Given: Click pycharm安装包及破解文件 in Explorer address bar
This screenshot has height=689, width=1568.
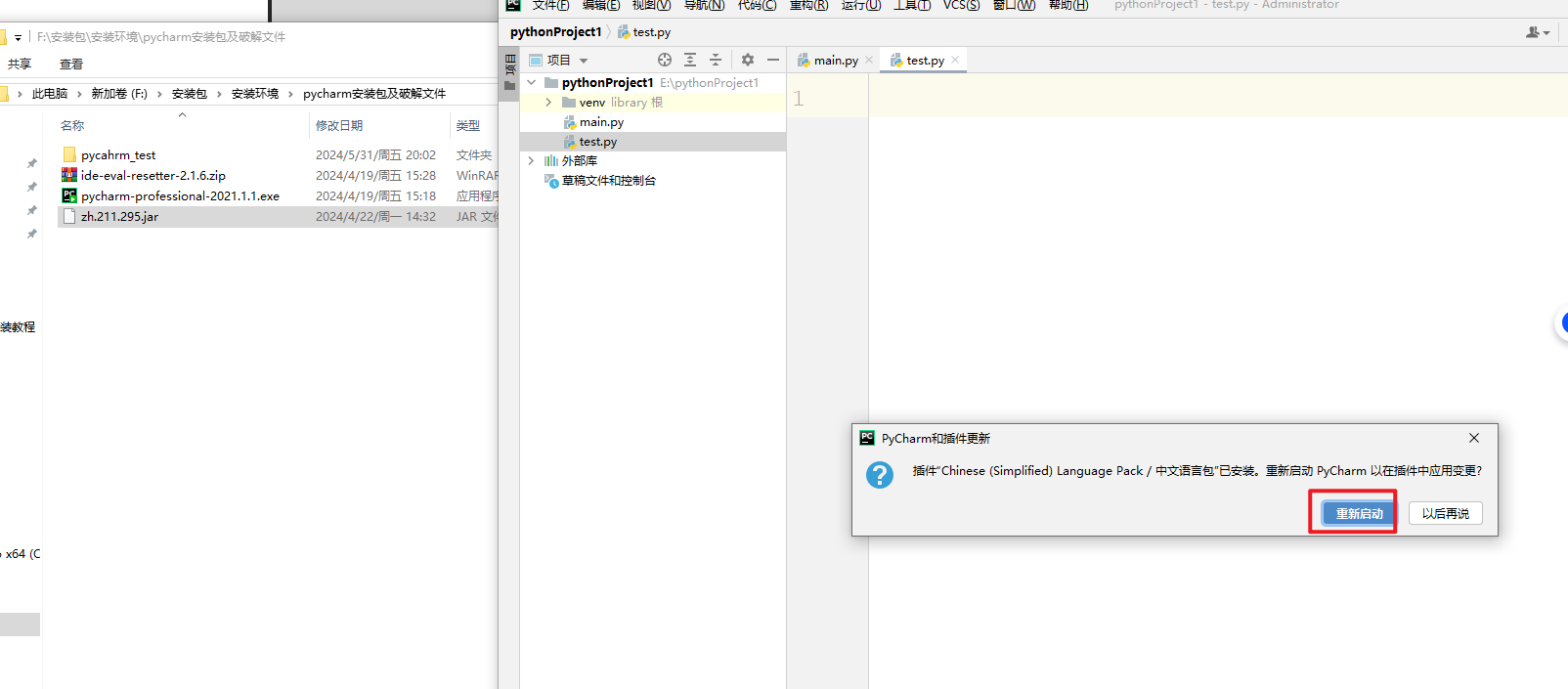Looking at the screenshot, I should (374, 94).
